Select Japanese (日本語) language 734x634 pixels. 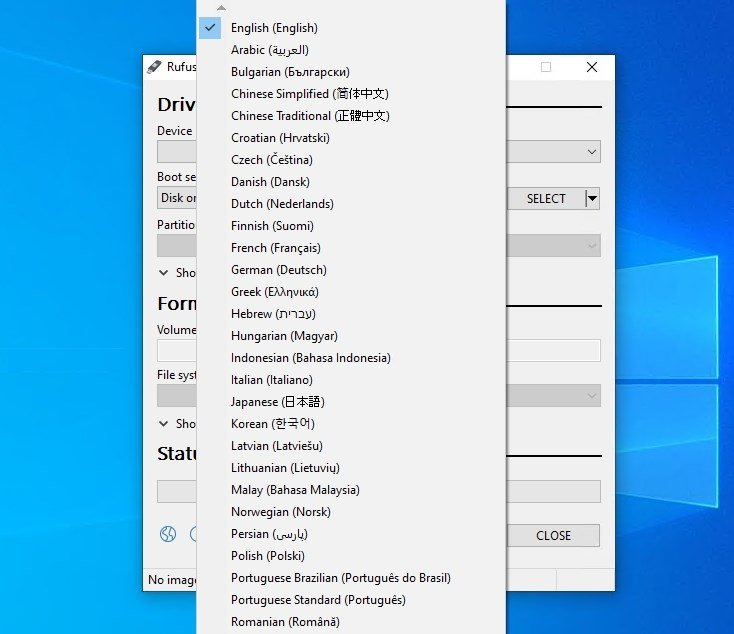pyautogui.click(x=351, y=402)
